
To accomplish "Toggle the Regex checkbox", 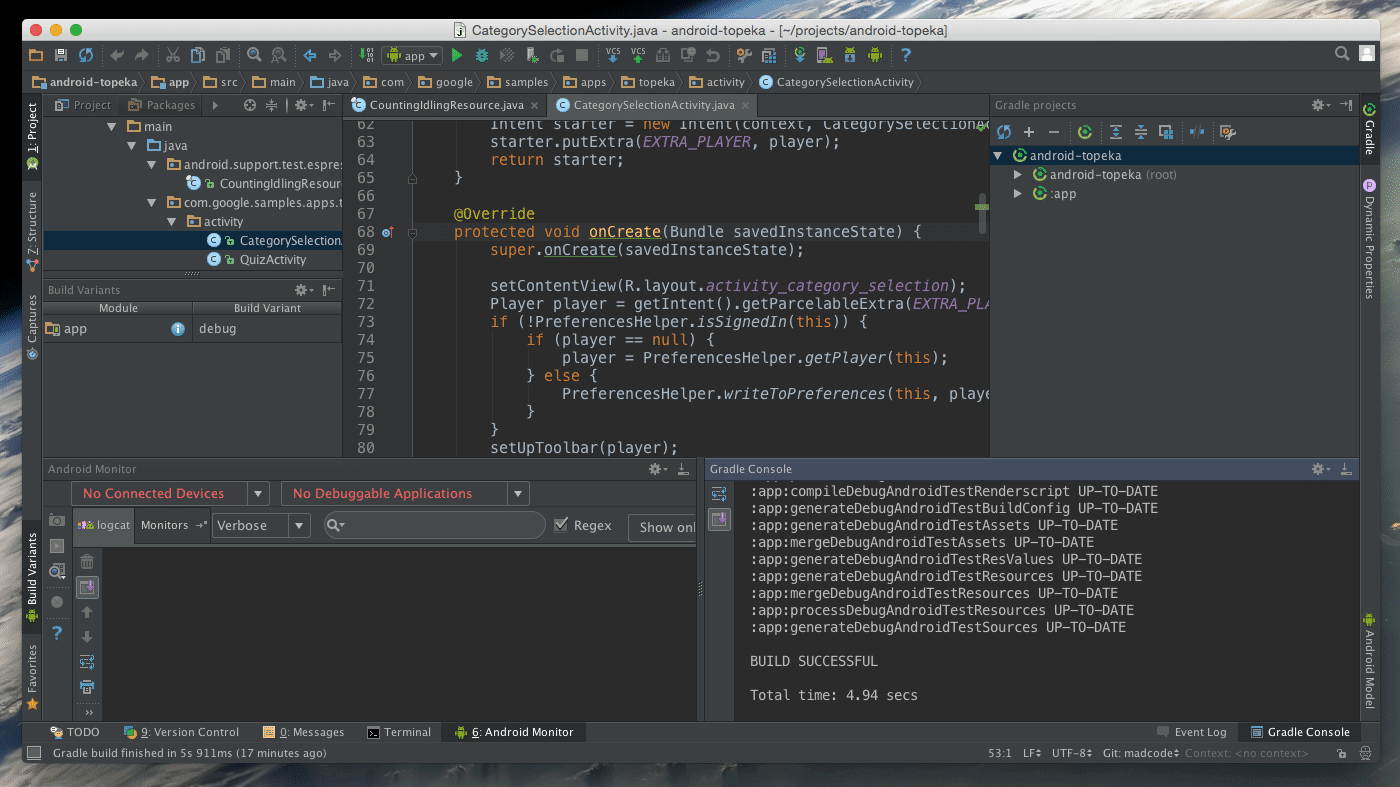I will 561,525.
